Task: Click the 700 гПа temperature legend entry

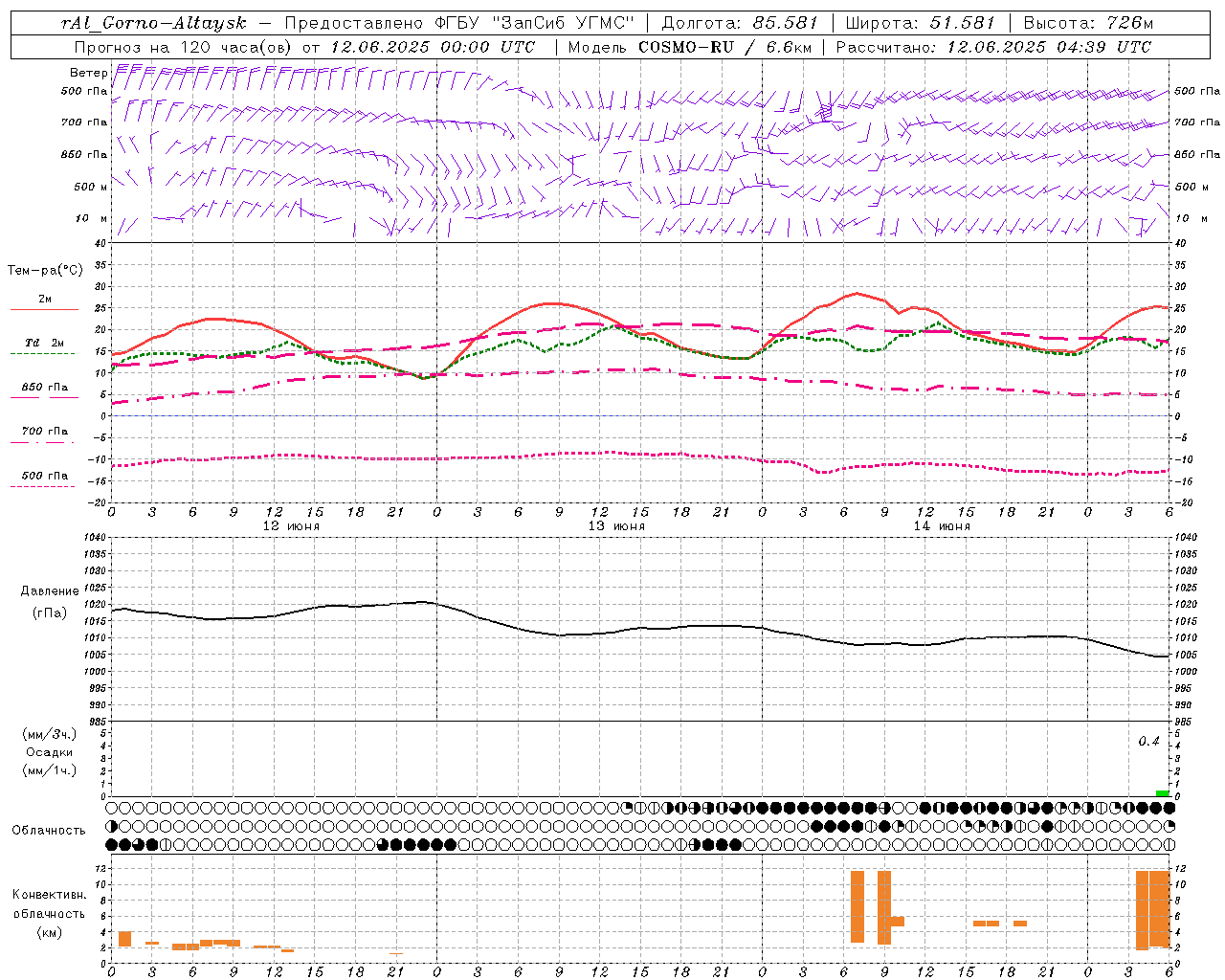Action: coord(45,432)
